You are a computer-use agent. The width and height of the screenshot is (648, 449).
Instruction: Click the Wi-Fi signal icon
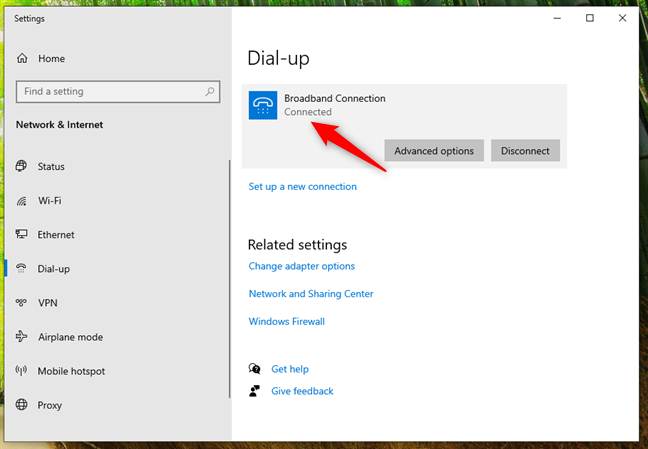point(21,201)
